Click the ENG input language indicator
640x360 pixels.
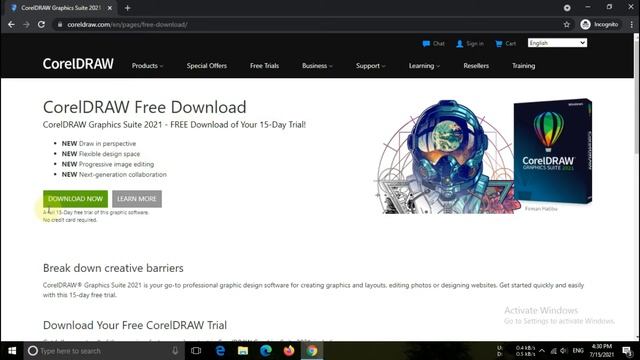578,351
